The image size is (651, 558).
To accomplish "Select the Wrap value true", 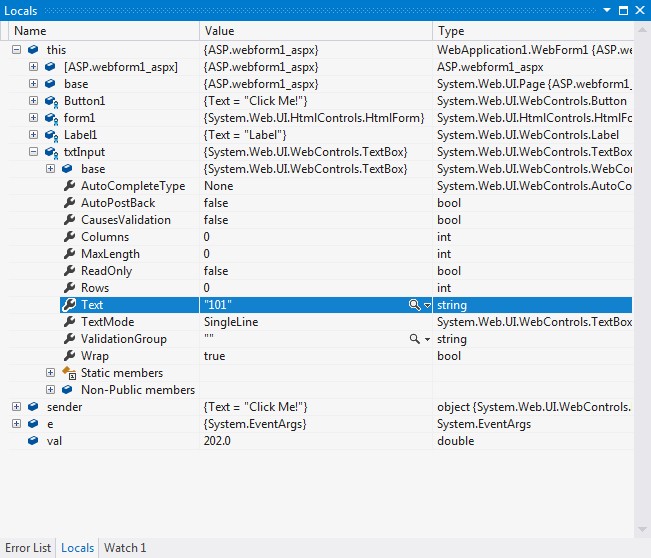I will (x=214, y=356).
